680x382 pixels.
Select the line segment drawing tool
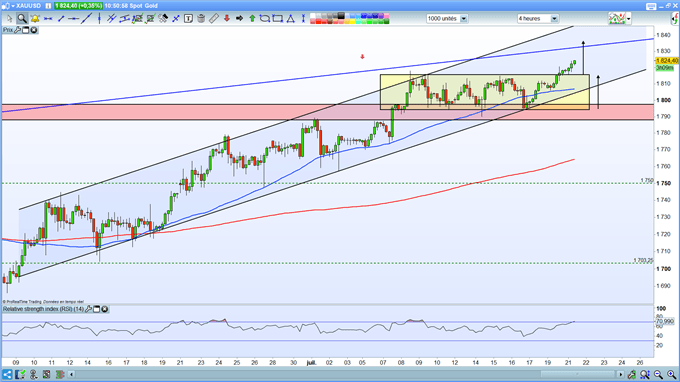click(x=61, y=19)
